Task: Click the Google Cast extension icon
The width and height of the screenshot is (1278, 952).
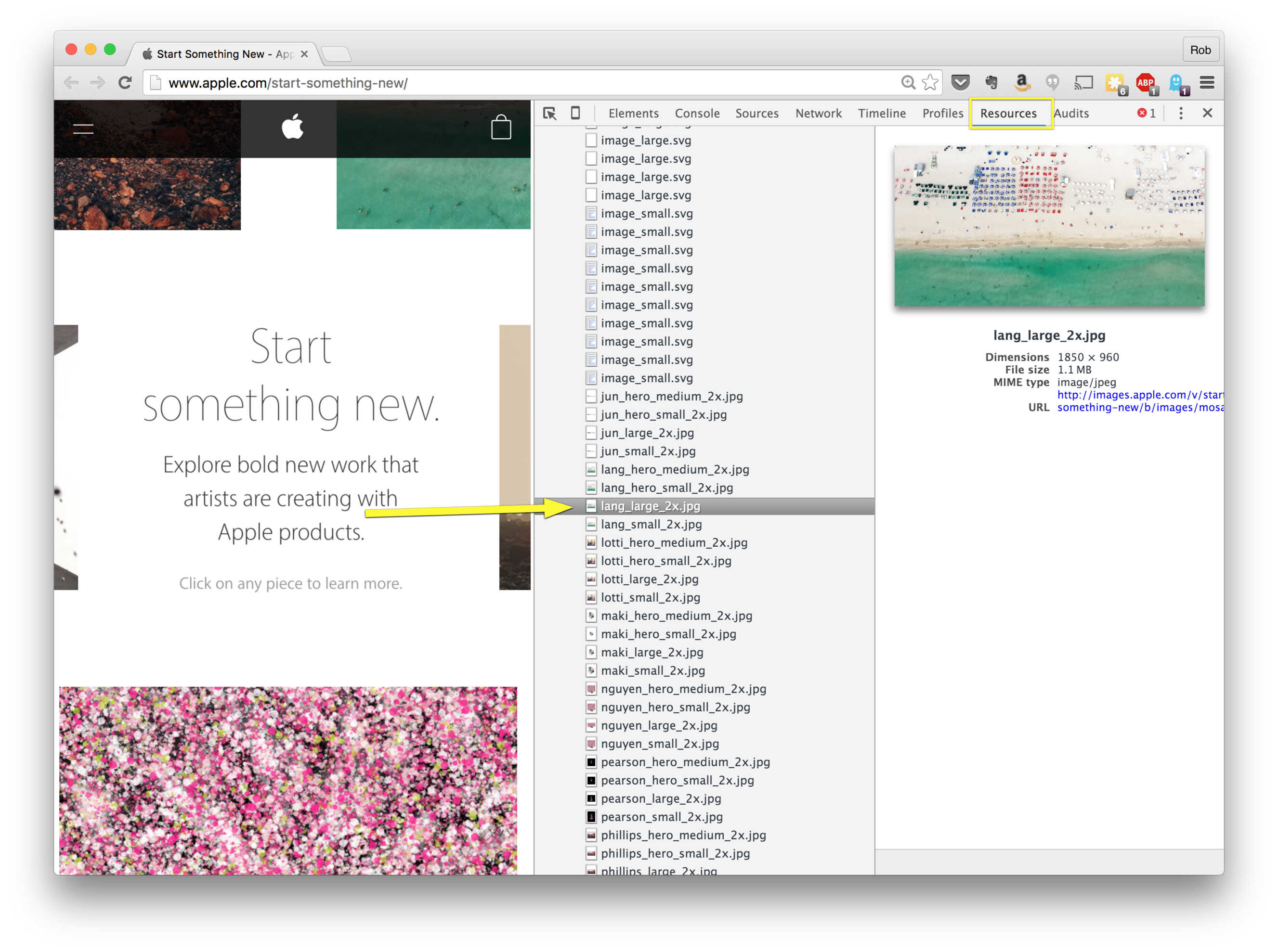Action: tap(1083, 83)
